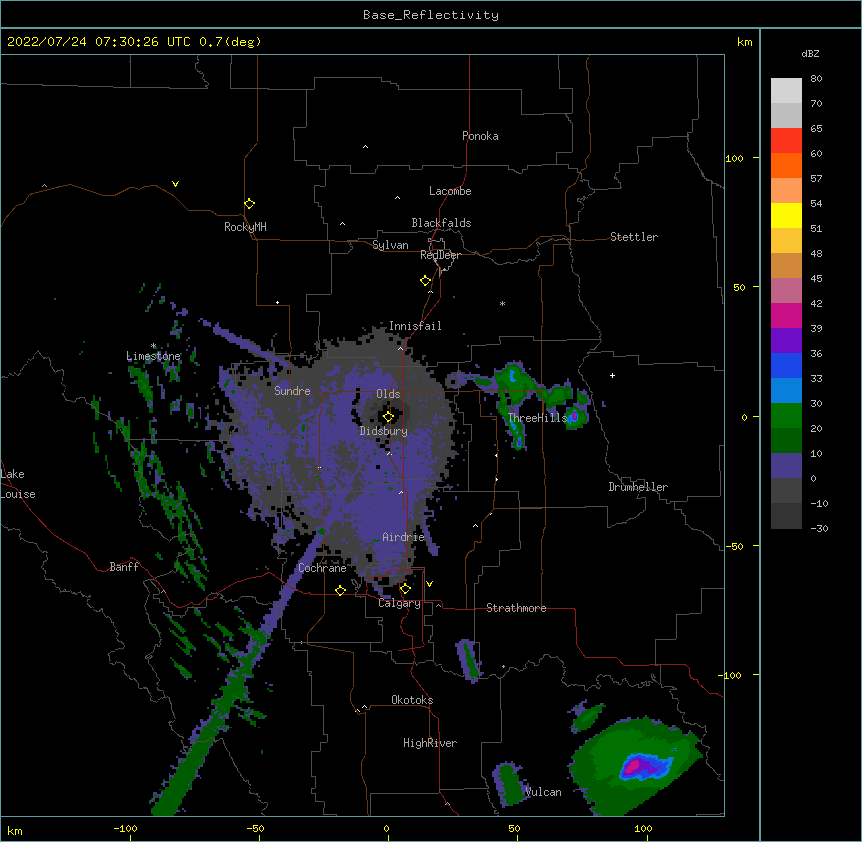Pick the slate purple 0-10 dBZ swatch
862x842 pixels.
click(786, 466)
